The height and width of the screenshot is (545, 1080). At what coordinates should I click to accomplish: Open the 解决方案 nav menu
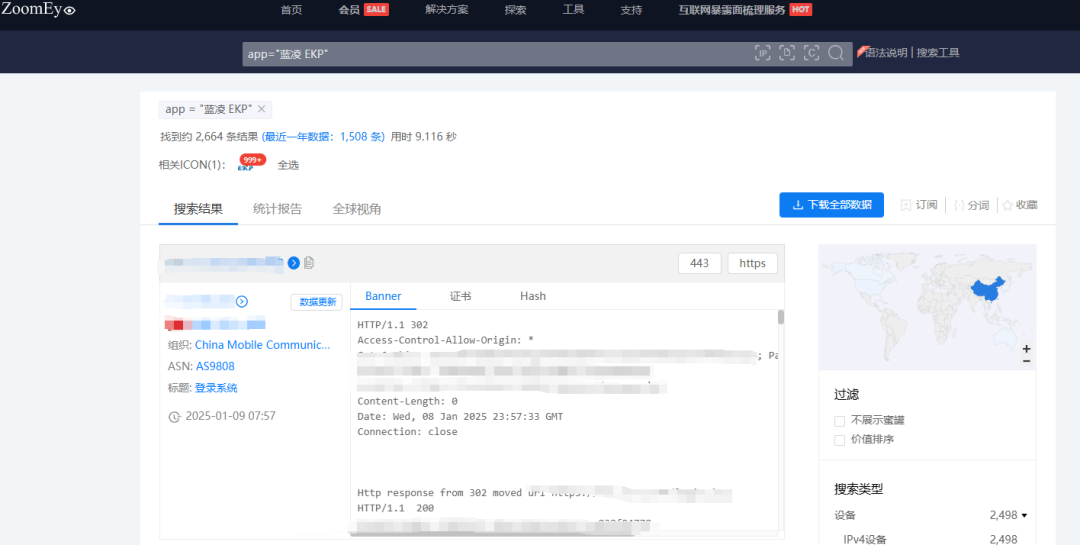click(446, 10)
